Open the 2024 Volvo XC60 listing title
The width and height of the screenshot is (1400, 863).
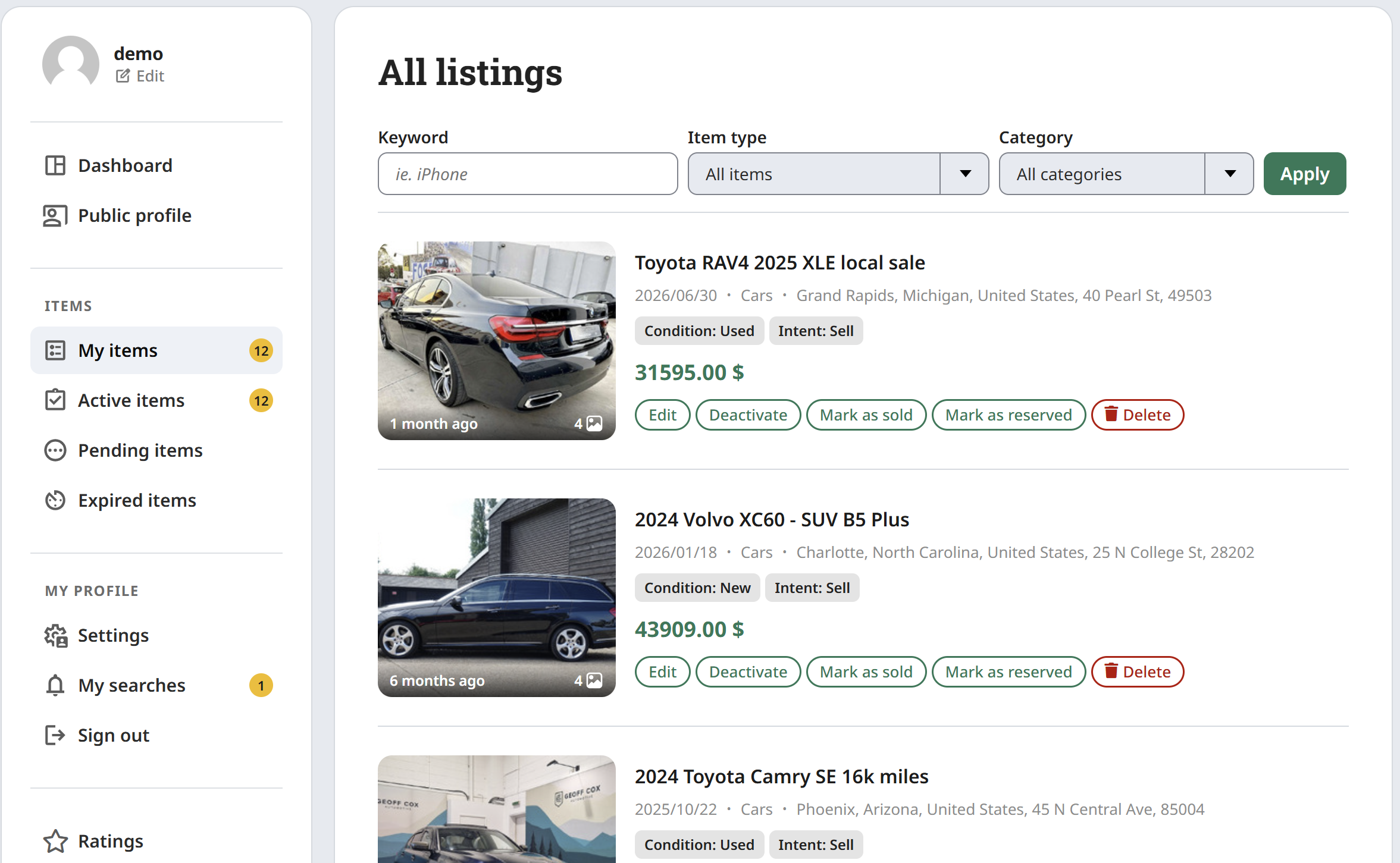click(x=772, y=519)
